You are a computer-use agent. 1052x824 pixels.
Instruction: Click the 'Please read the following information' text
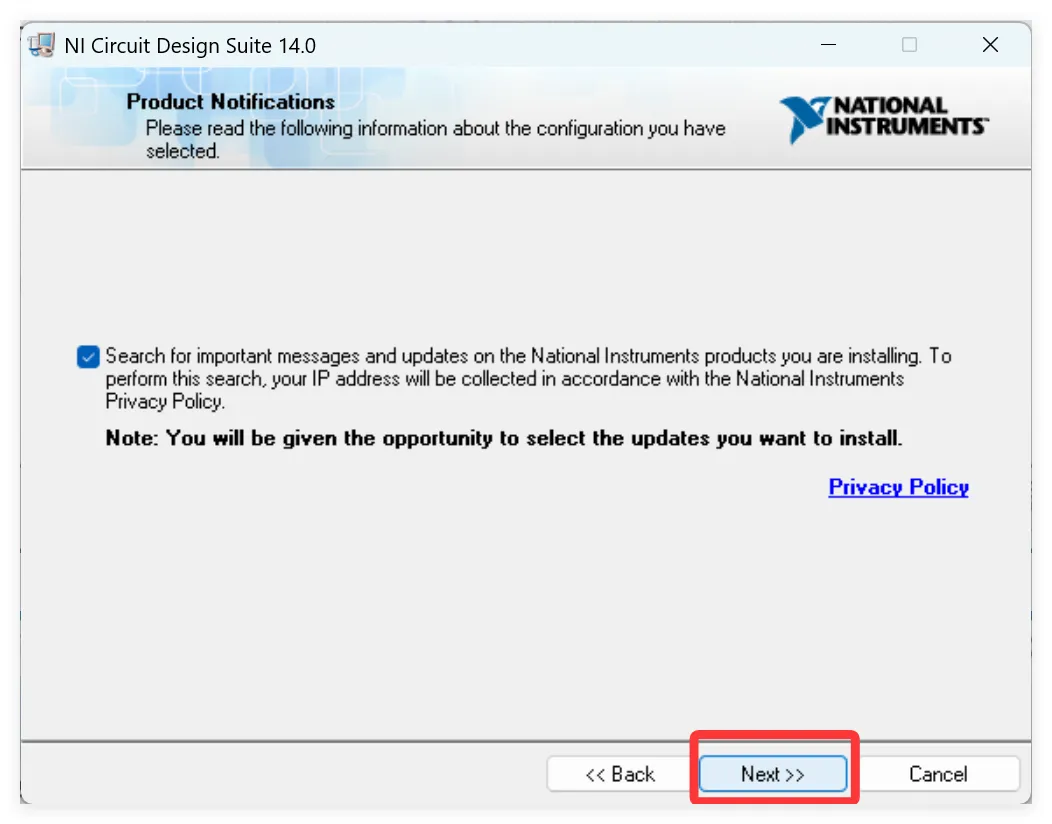pos(435,140)
